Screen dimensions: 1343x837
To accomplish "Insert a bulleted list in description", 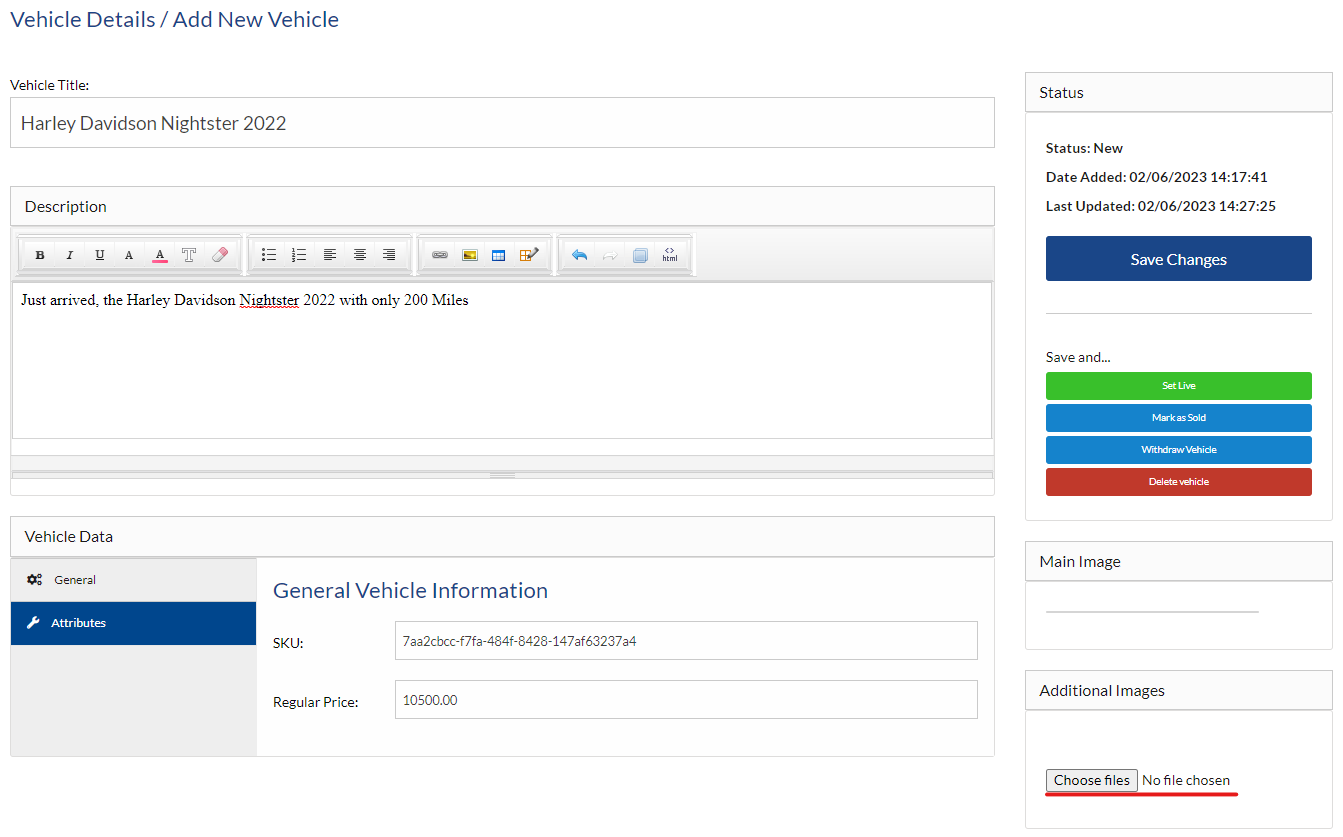I will pos(269,255).
